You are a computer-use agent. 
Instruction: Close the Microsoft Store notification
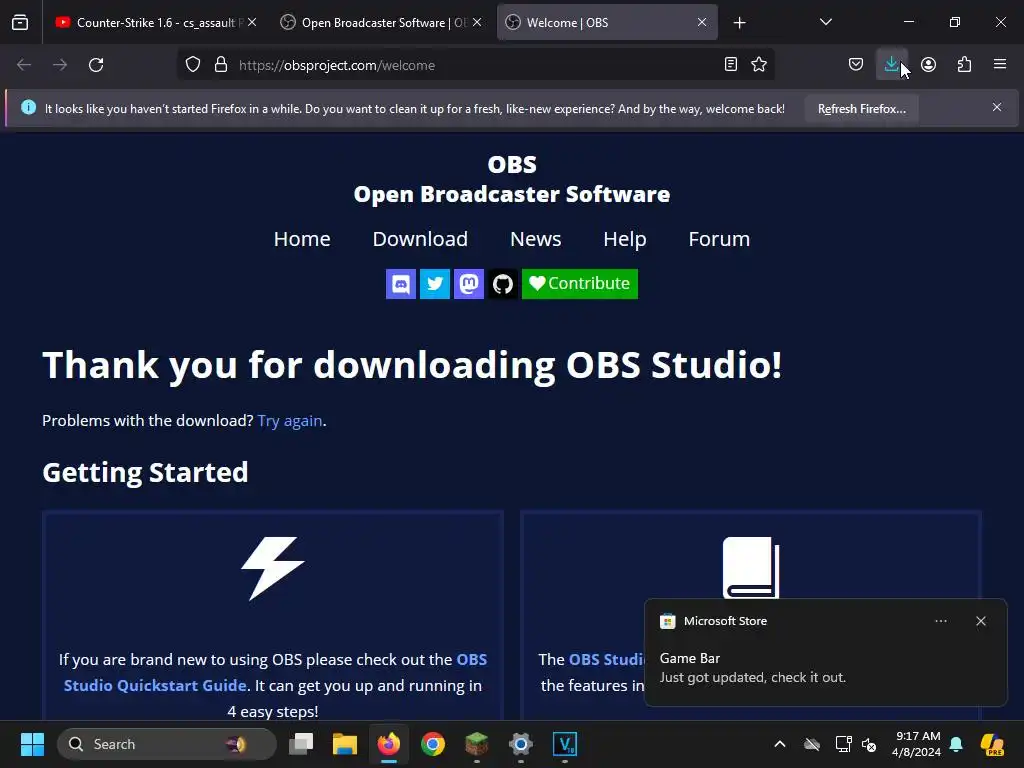980,621
